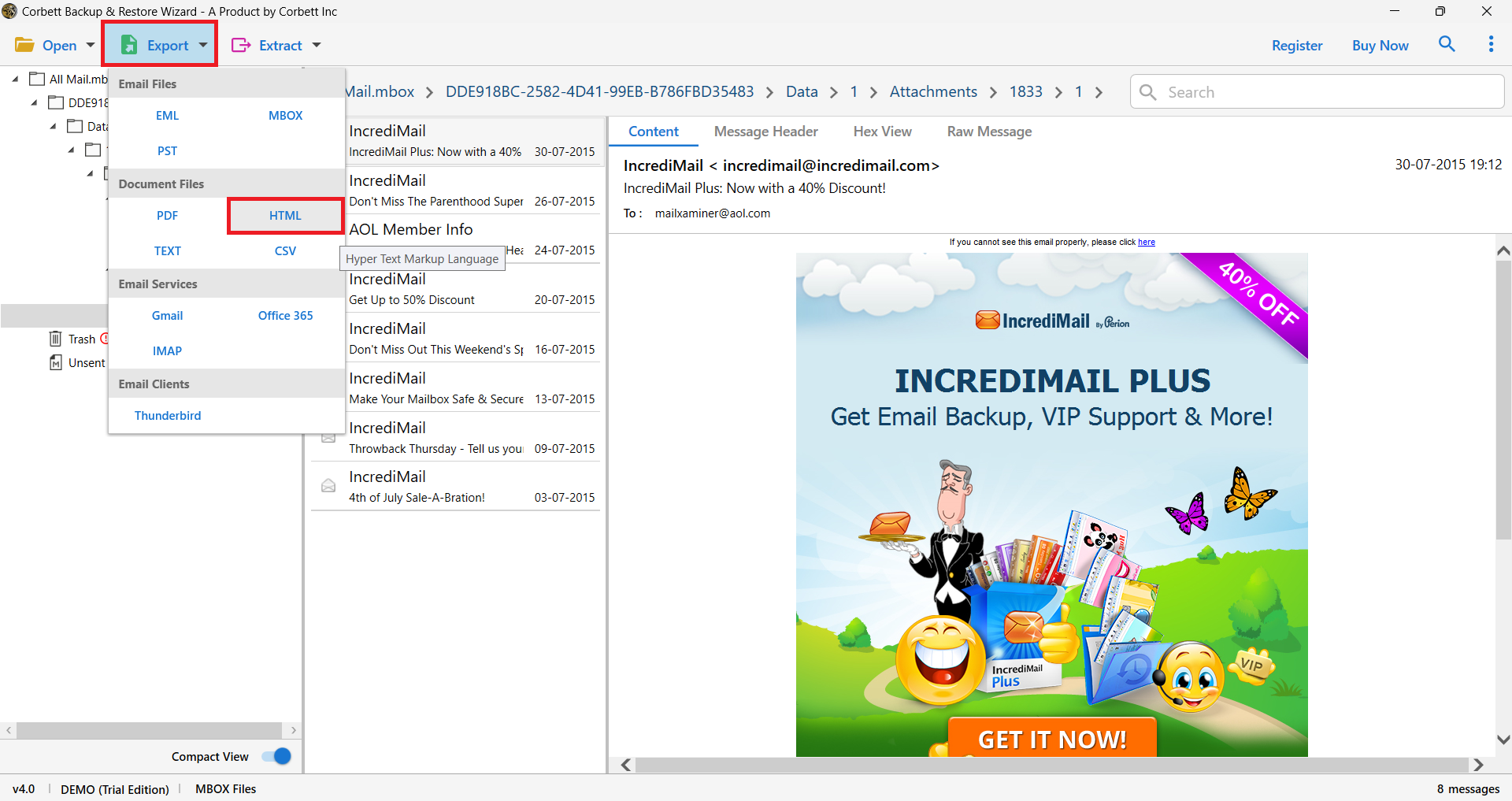Switch to Message Header tab
The width and height of the screenshot is (1512, 801).
tap(765, 132)
